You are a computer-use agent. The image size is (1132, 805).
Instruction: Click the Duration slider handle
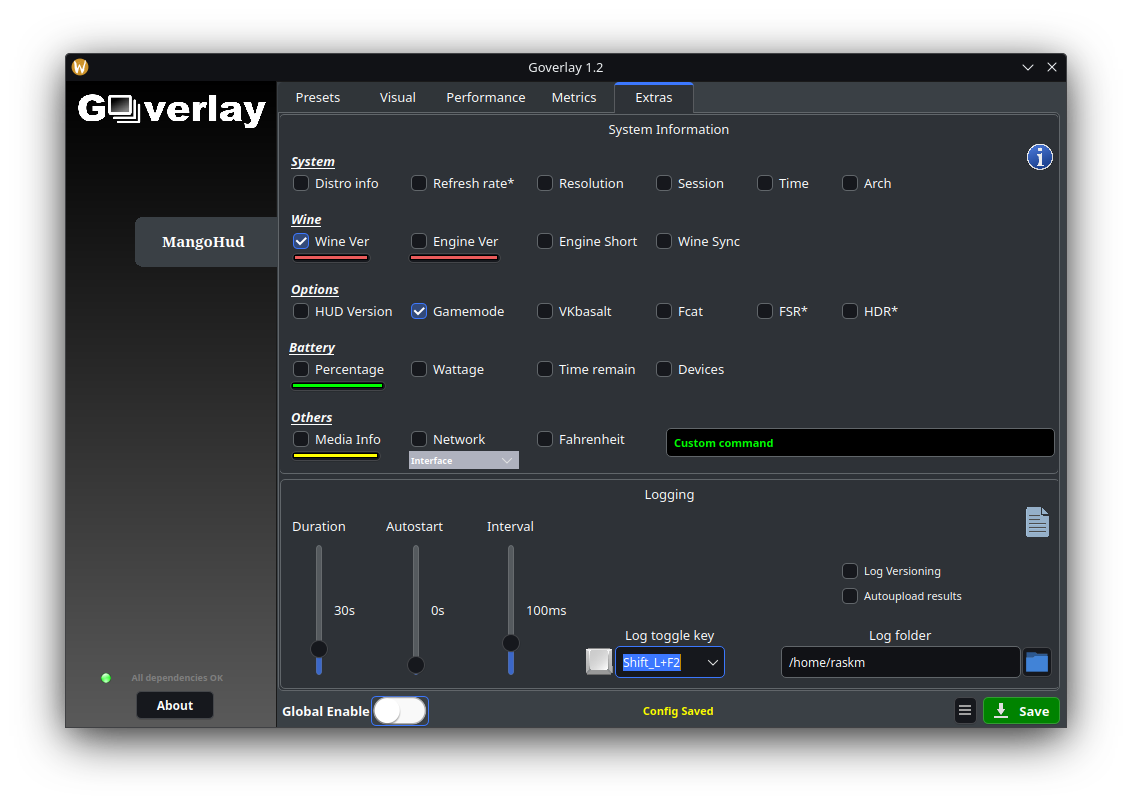(x=319, y=649)
